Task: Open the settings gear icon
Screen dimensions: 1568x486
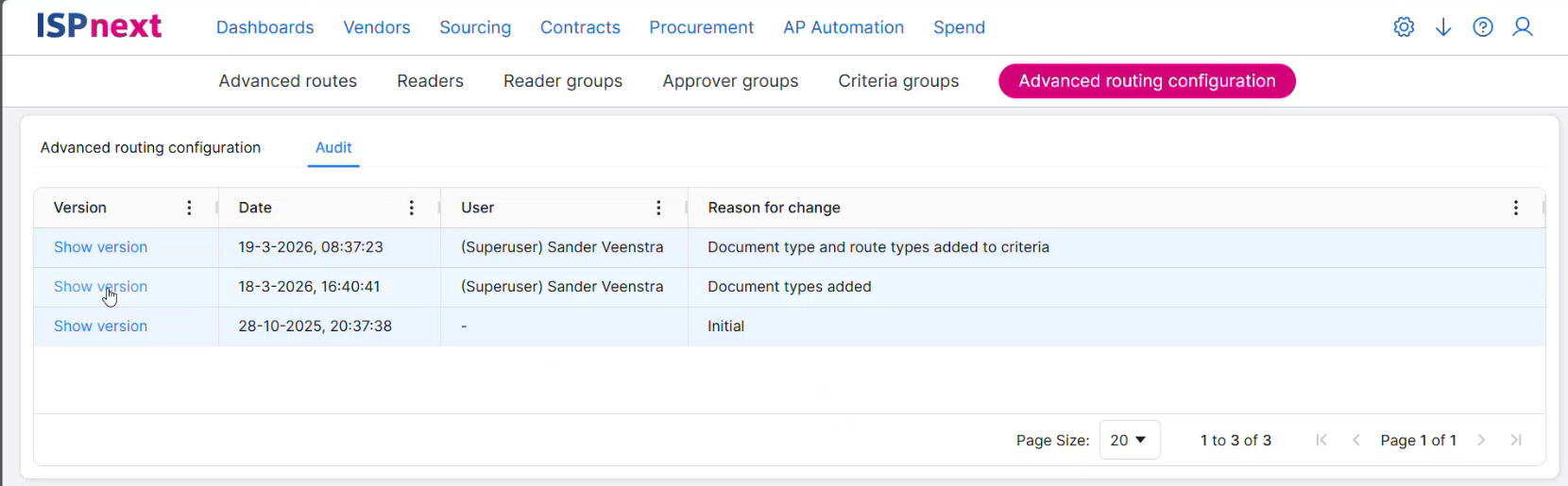Action: click(1404, 27)
